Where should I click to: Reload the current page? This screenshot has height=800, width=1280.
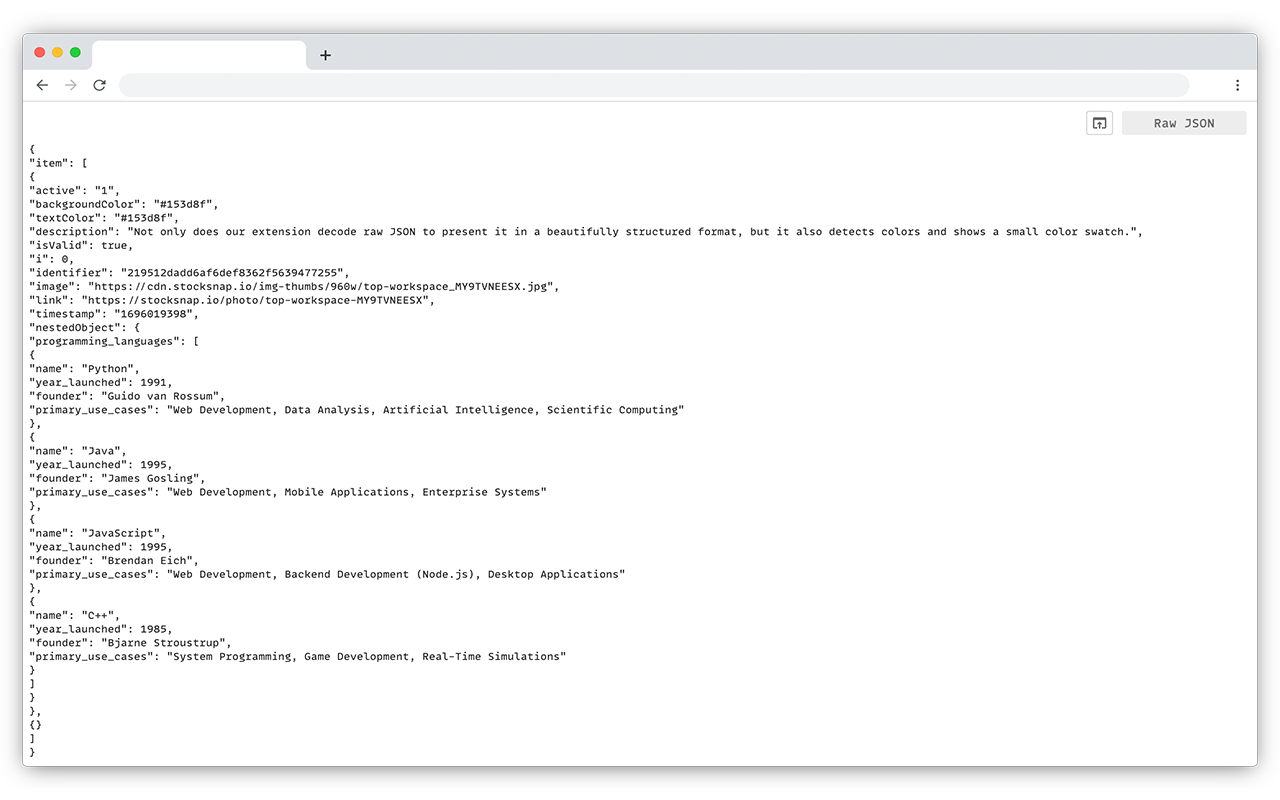pos(99,85)
